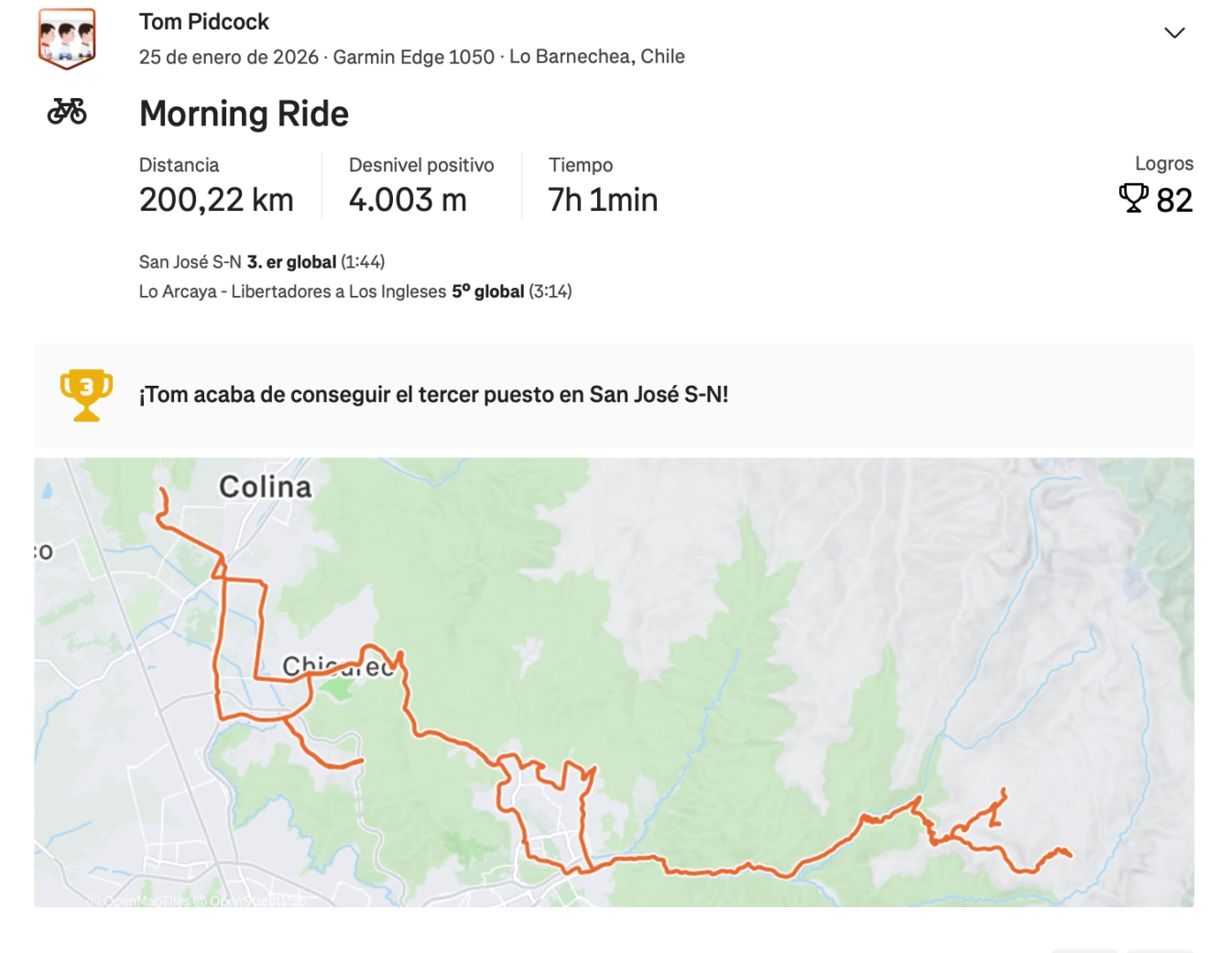Open the San José S-N segment
Image resolution: width=1232 pixels, height=953 pixels.
coord(189,261)
